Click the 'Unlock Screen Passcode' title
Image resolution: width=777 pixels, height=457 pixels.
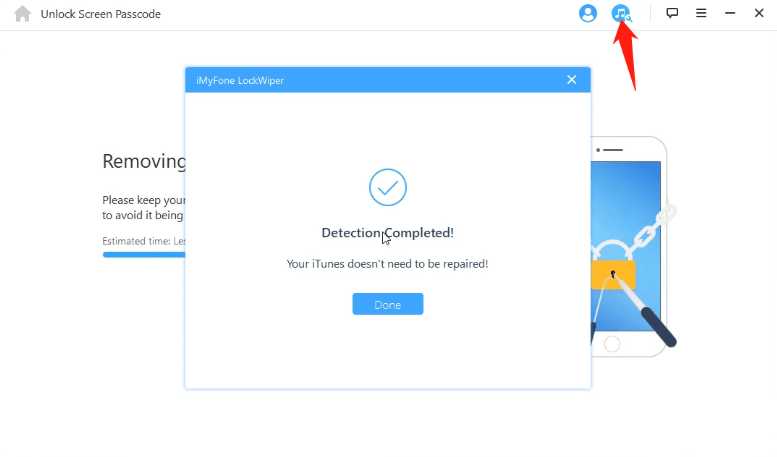[101, 14]
